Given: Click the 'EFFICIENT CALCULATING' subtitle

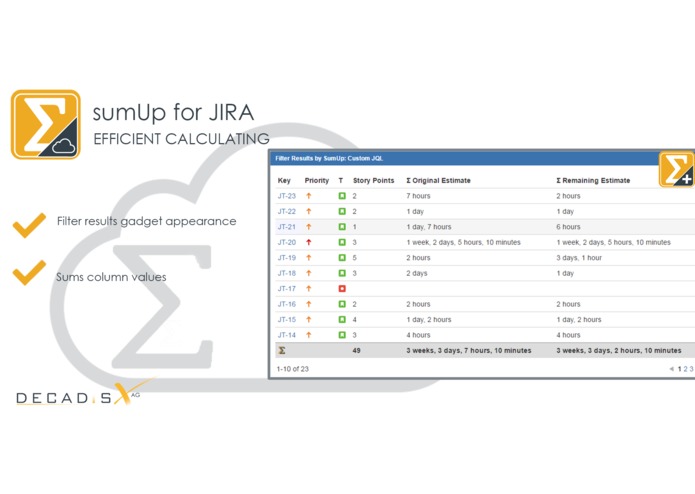Looking at the screenshot, I should pyautogui.click(x=181, y=139).
